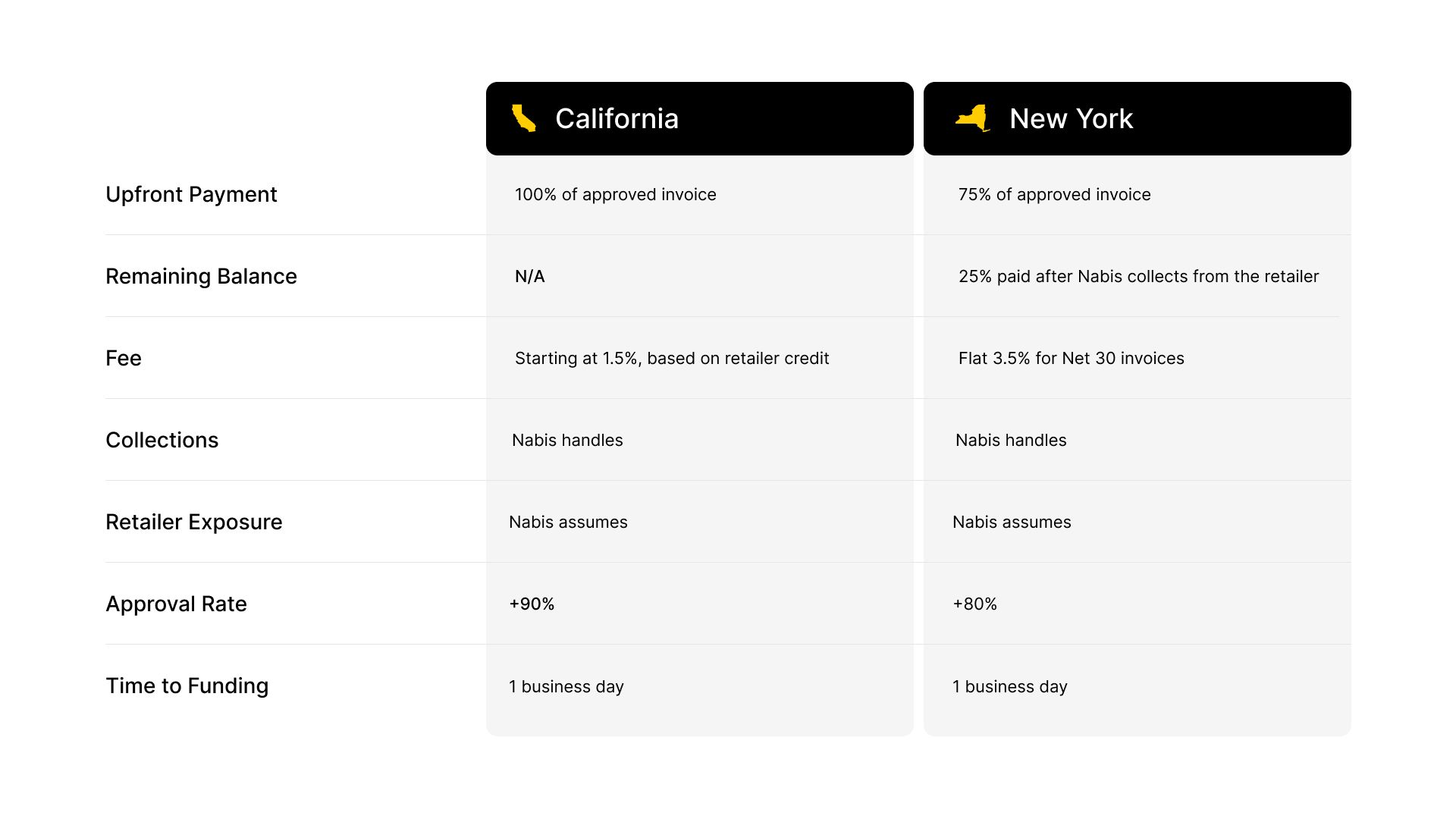The image size is (1456, 819).
Task: Select '100% of approved invoice' cell
Action: click(x=614, y=194)
